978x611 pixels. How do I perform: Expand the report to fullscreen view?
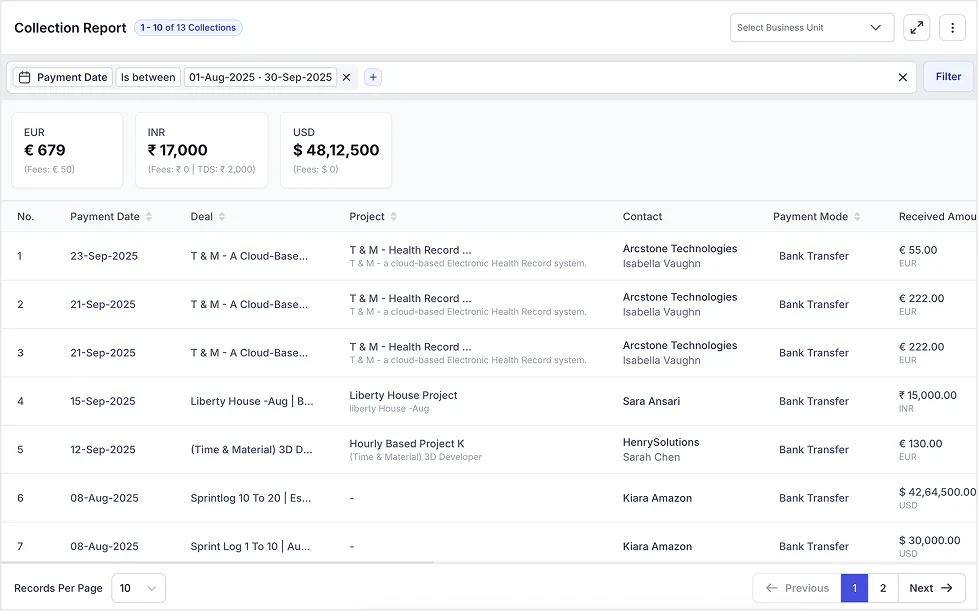[x=917, y=27]
